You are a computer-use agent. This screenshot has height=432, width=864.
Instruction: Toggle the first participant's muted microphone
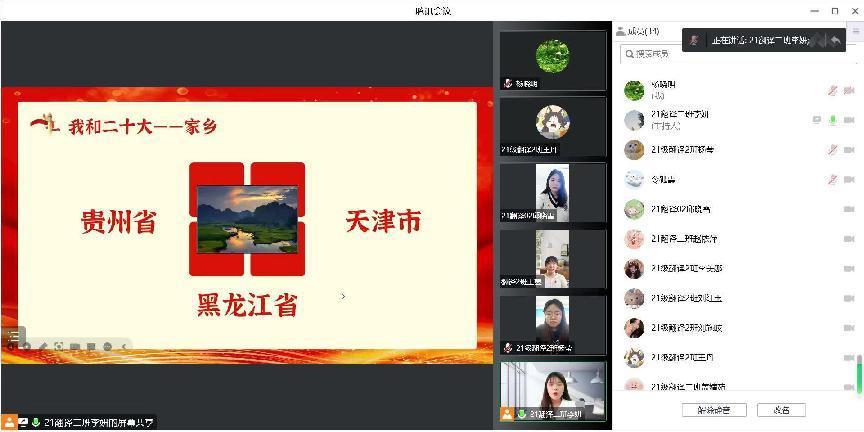[832, 90]
